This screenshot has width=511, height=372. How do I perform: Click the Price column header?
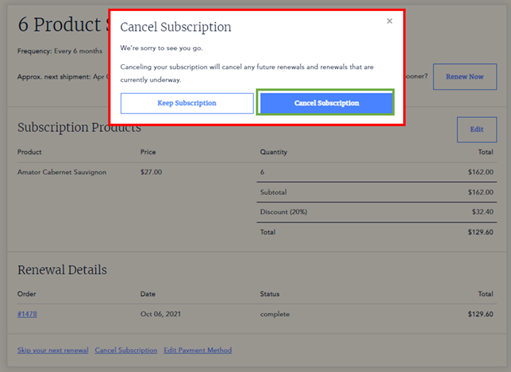point(148,152)
